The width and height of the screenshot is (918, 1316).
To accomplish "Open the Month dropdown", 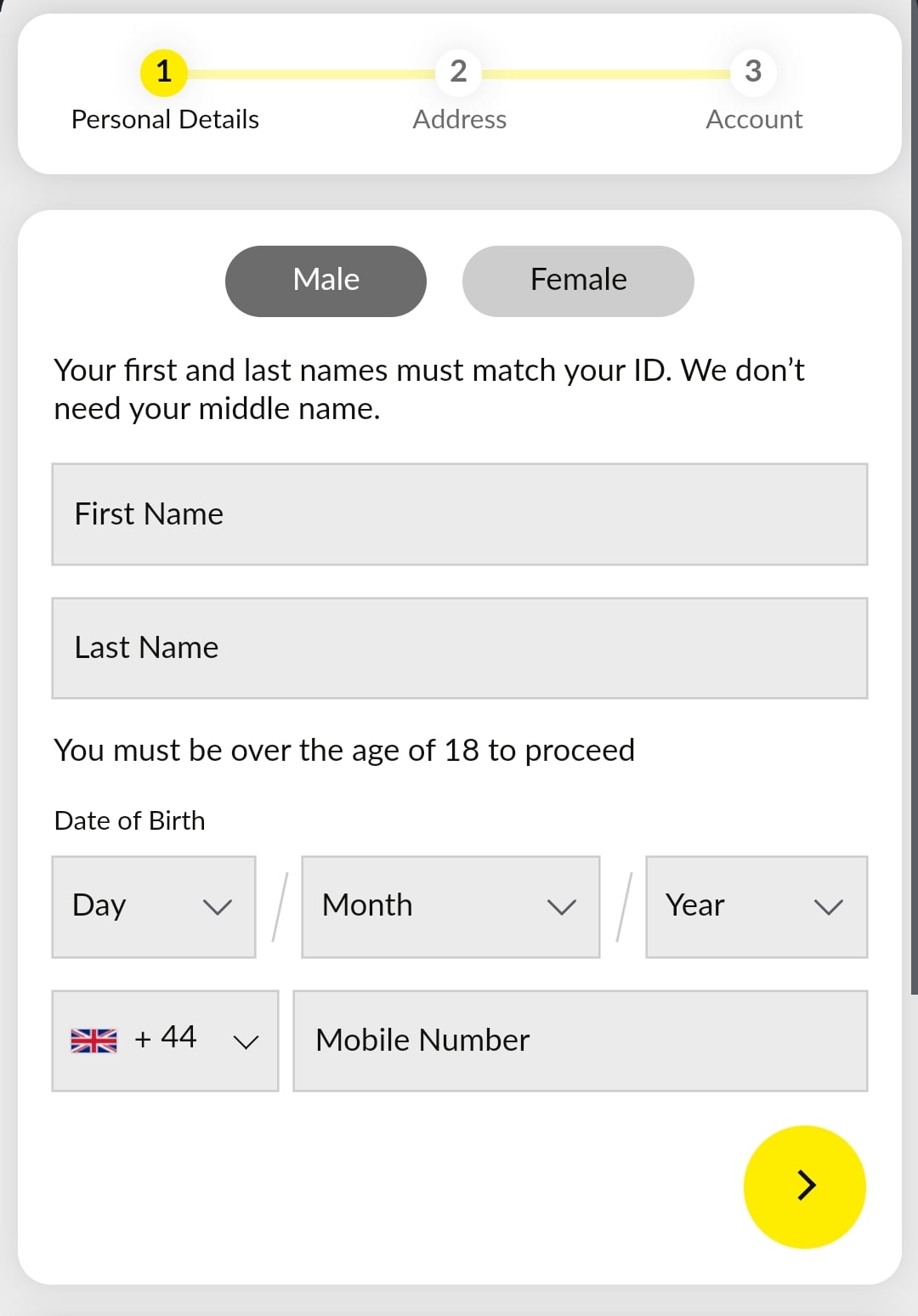I will point(450,906).
